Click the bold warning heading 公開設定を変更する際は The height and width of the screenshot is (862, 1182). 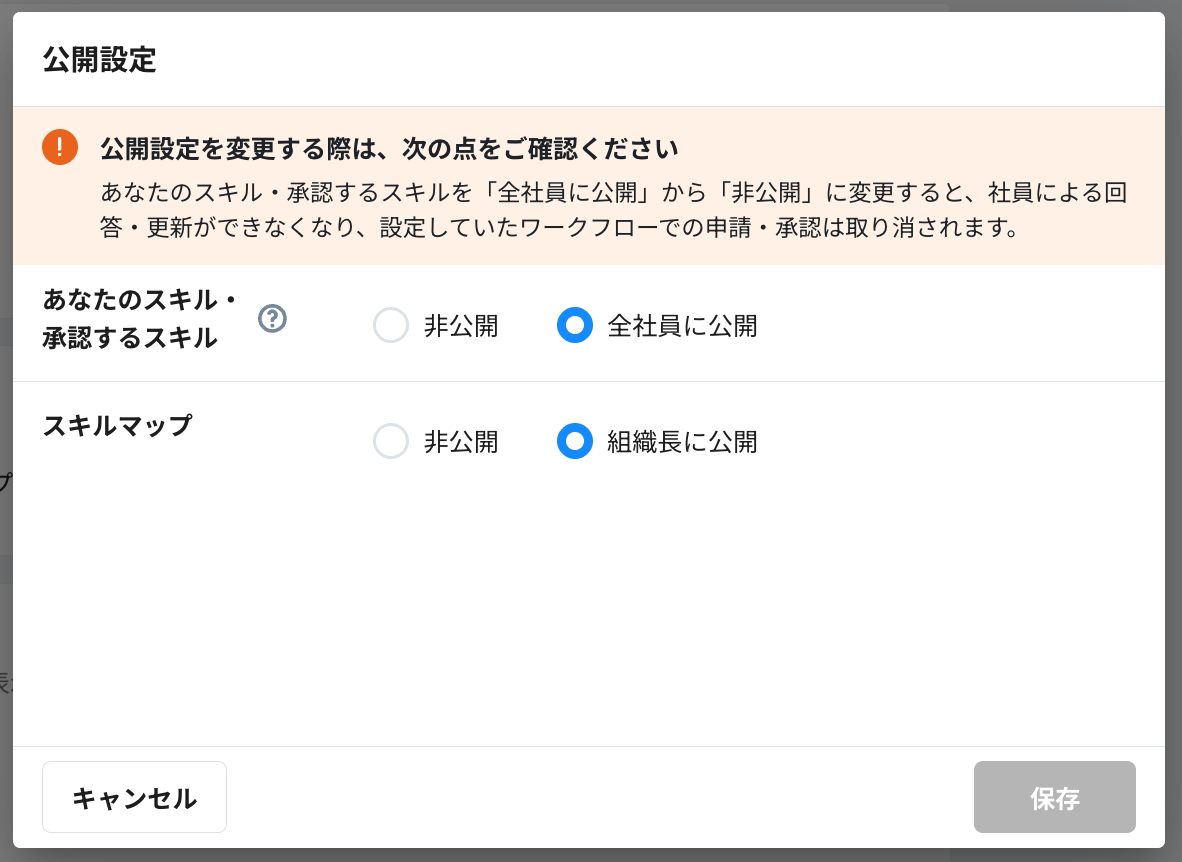390,150
